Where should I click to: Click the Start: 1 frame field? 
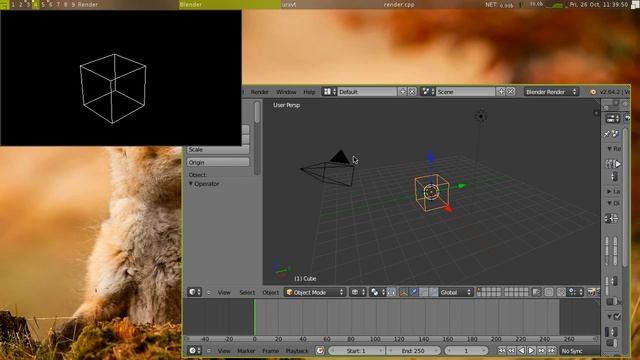click(x=356, y=351)
